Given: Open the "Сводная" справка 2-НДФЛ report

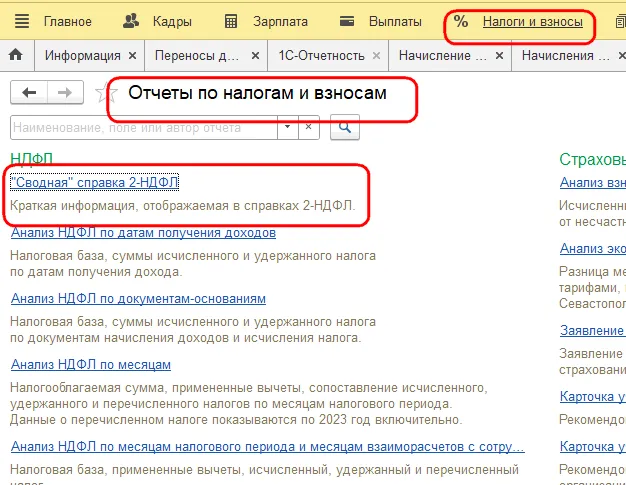Looking at the screenshot, I should 94,182.
